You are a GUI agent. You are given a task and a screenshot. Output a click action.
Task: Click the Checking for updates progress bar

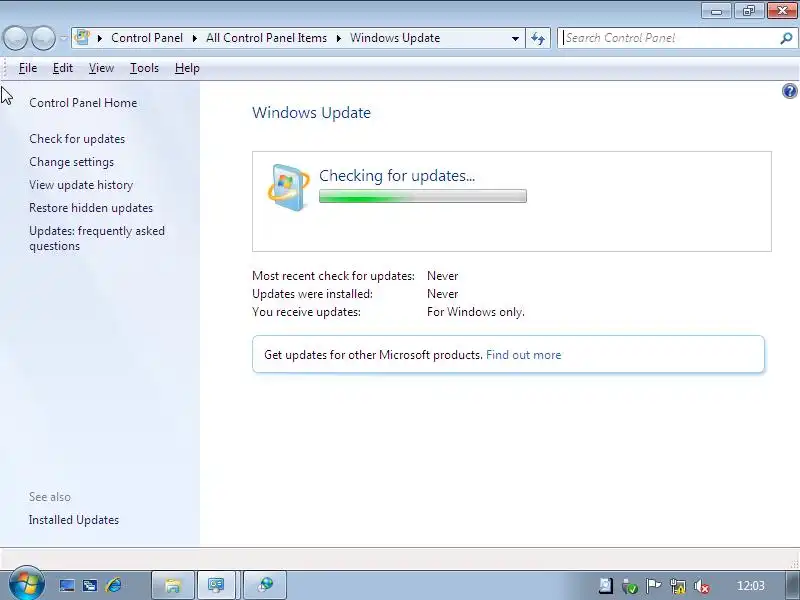click(x=423, y=196)
